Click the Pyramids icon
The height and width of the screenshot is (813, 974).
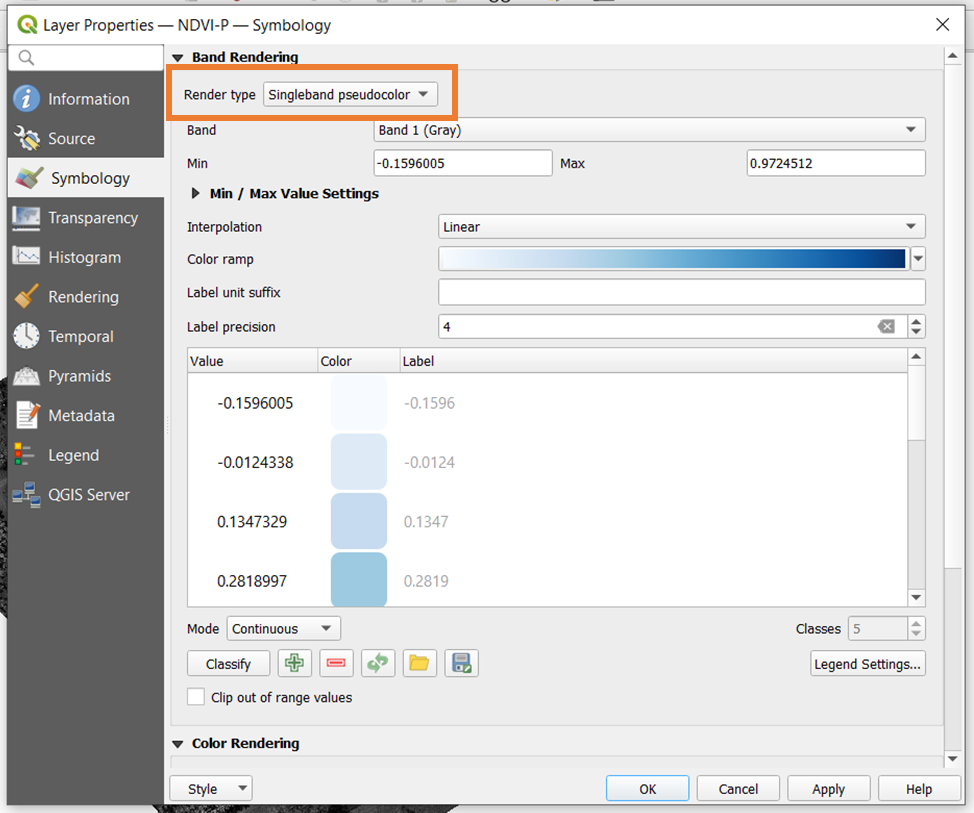pyautogui.click(x=26, y=376)
